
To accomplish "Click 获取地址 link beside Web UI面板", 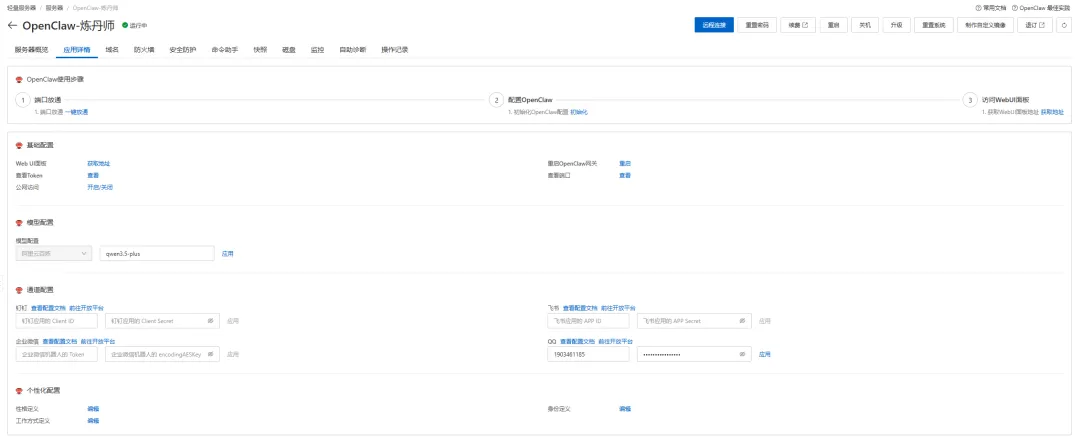I will click(98, 163).
